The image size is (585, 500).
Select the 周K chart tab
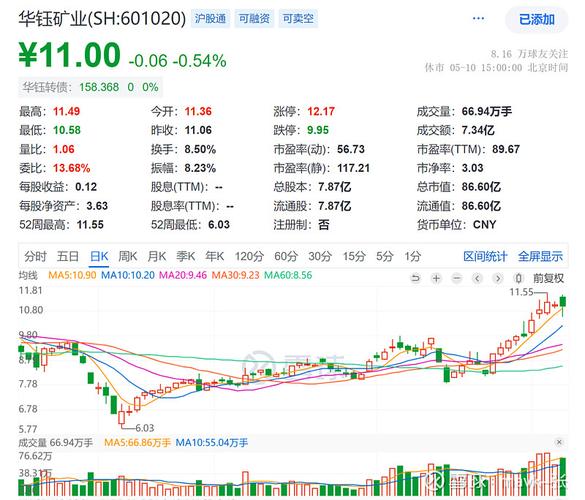(x=128, y=256)
